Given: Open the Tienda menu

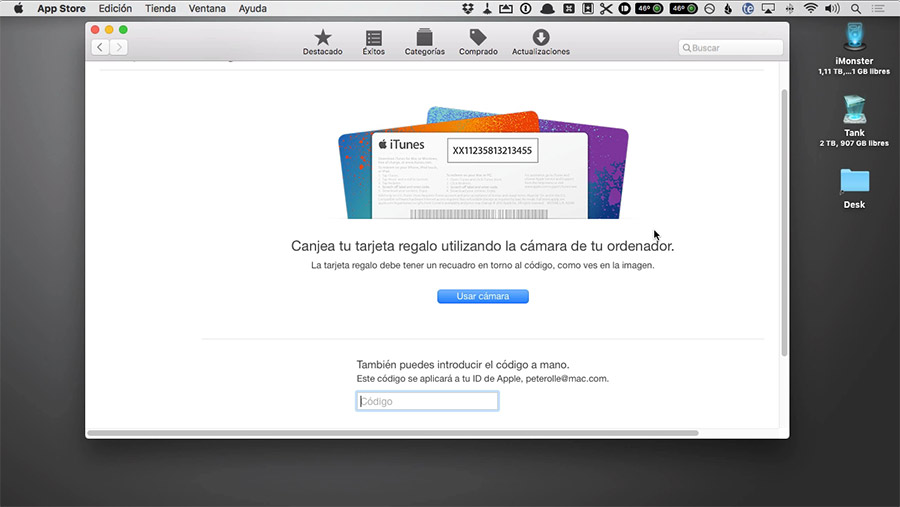Looking at the screenshot, I should [x=160, y=9].
